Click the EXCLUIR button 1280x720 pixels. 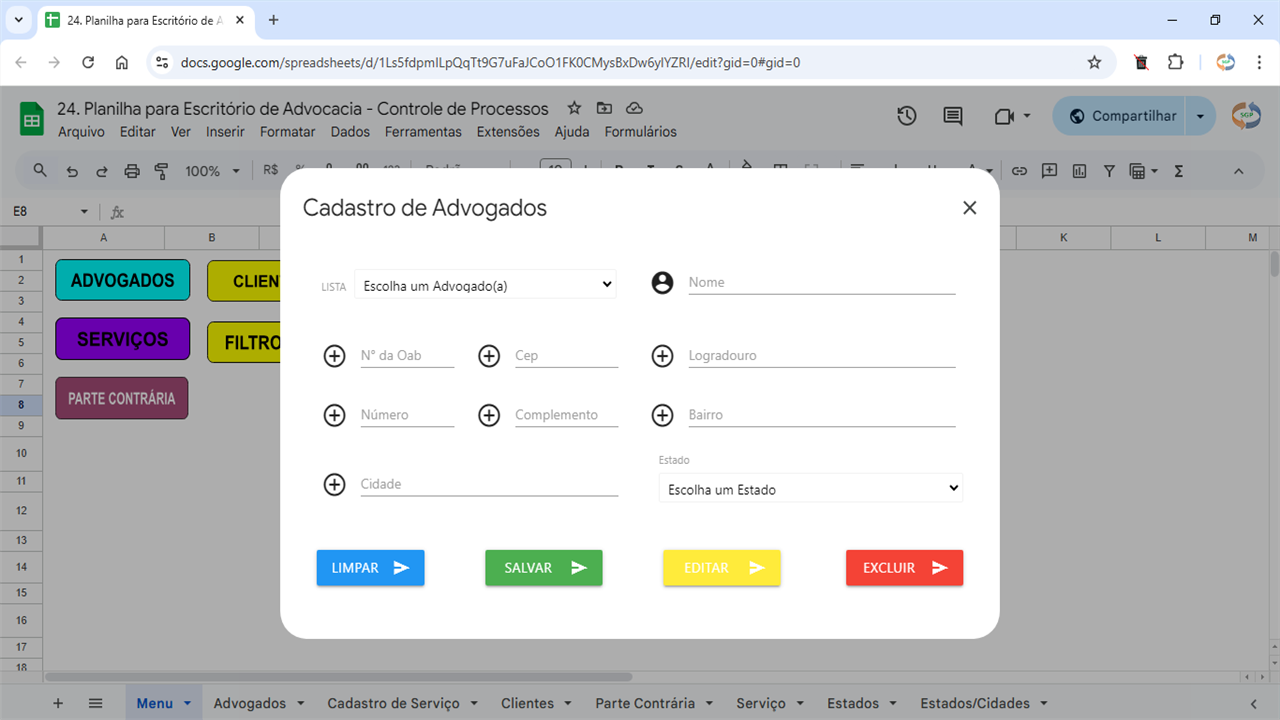click(904, 567)
